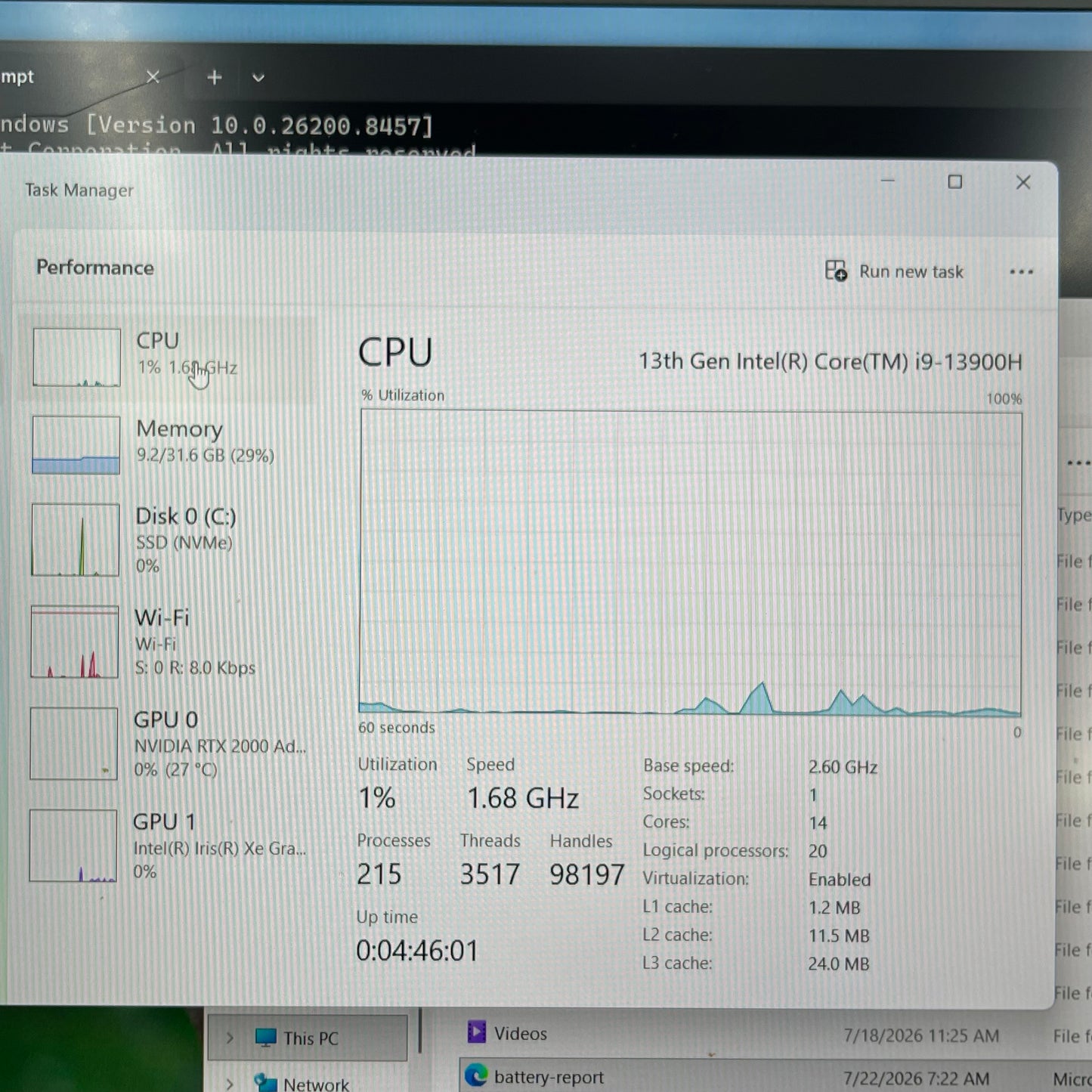Image resolution: width=1092 pixels, height=1092 pixels.
Task: Close the Command Prompt tab
Action: click(153, 77)
